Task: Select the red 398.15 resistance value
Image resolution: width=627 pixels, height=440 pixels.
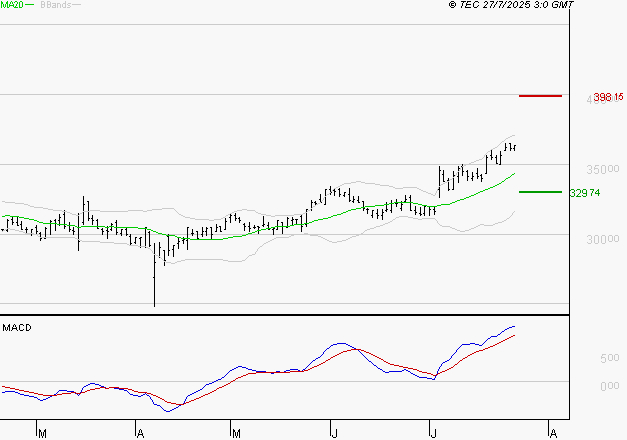Action: pos(608,97)
